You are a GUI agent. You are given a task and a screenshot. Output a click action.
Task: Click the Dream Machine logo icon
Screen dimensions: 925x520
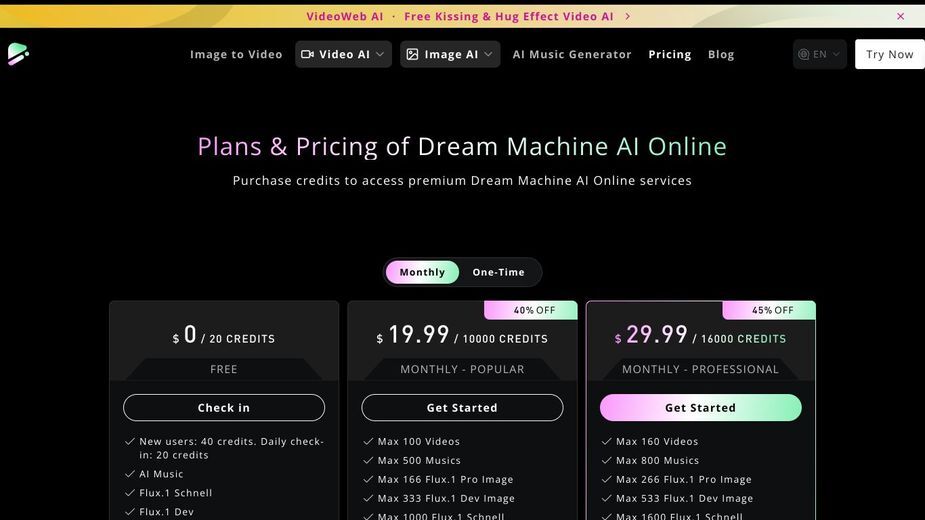click(x=18, y=54)
